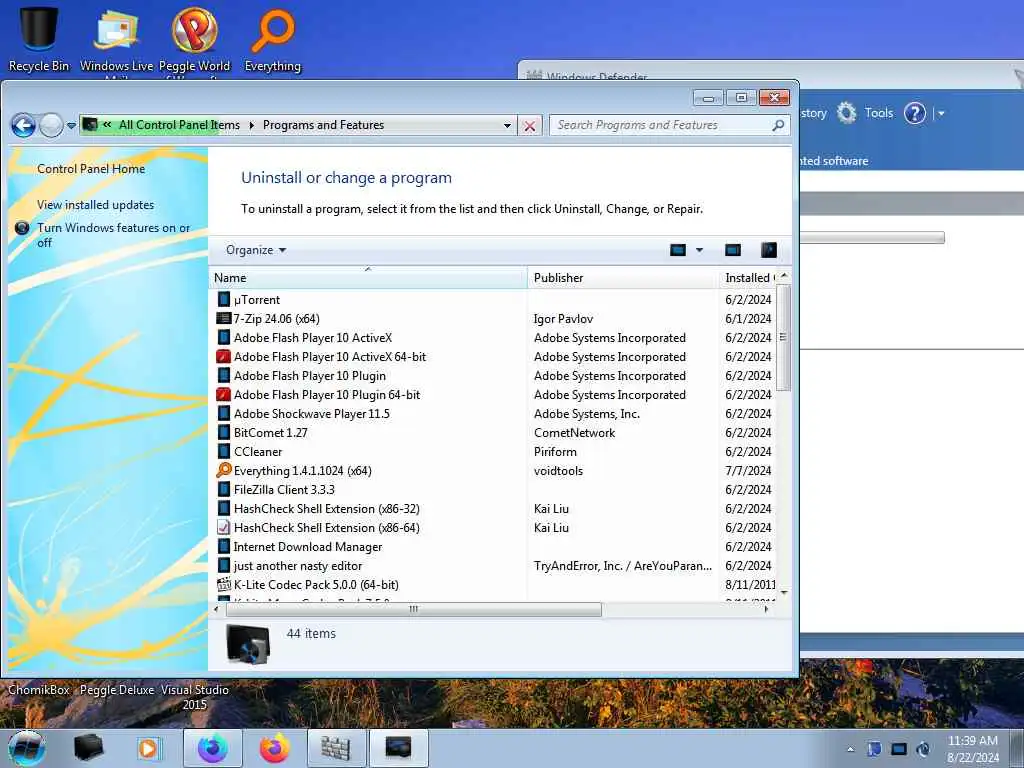1024x768 pixels.
Task: Click the taskbar clock showing 11:39 AM
Action: [972, 749]
